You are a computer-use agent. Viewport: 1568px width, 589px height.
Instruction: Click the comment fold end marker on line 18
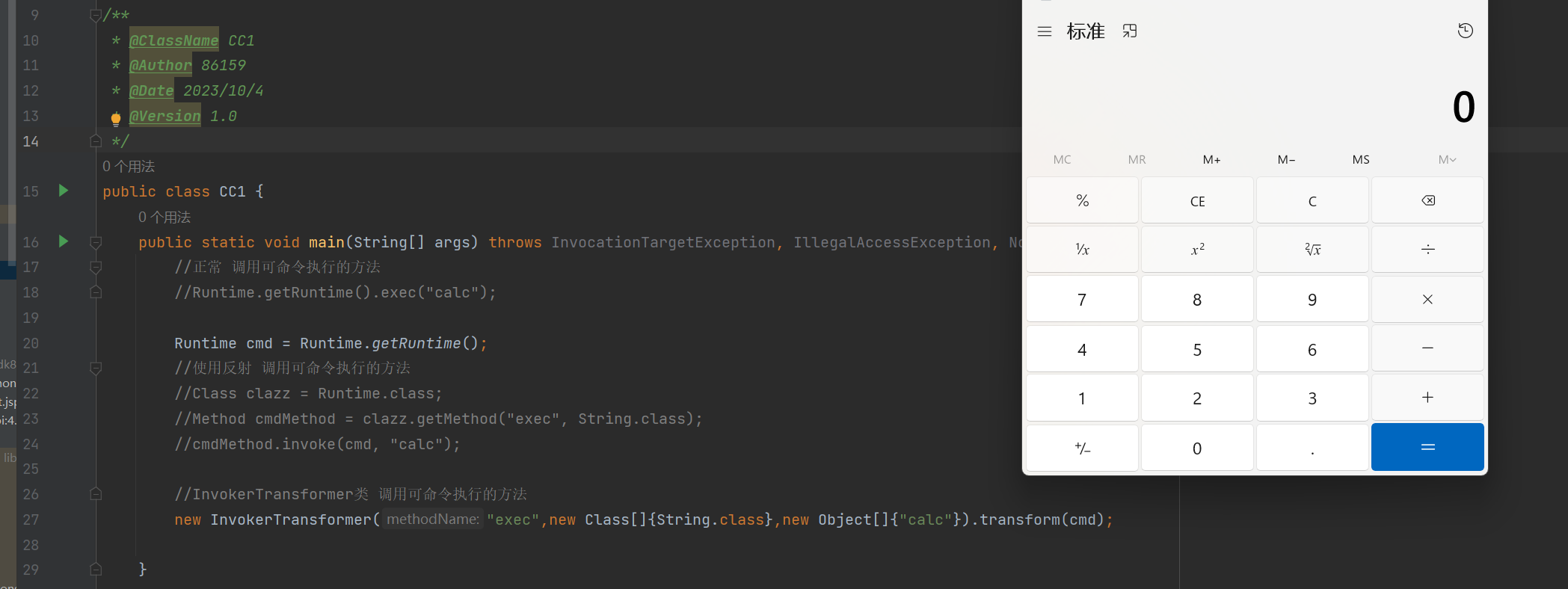click(96, 292)
